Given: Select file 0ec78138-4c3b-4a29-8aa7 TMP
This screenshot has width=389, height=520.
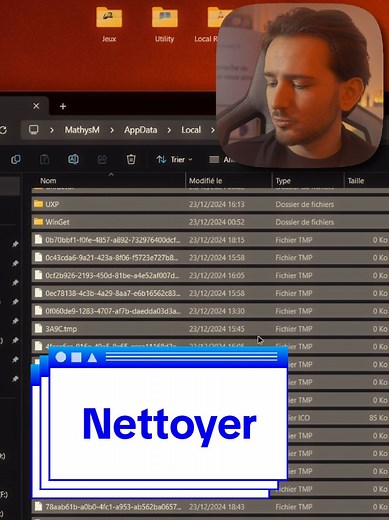Looking at the screenshot, I should click(x=210, y=293).
